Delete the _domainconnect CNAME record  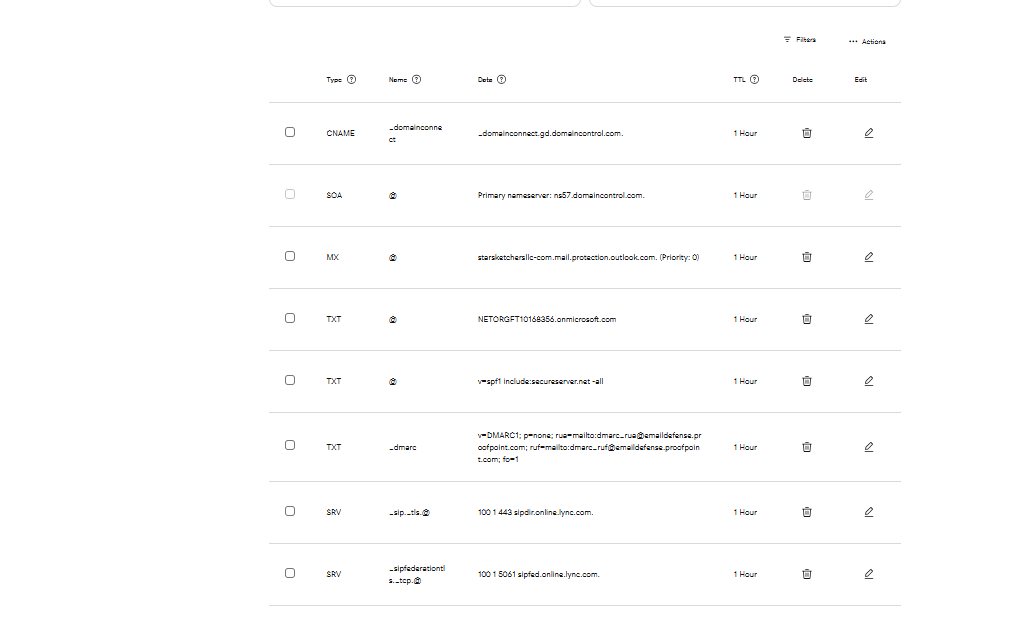[807, 133]
